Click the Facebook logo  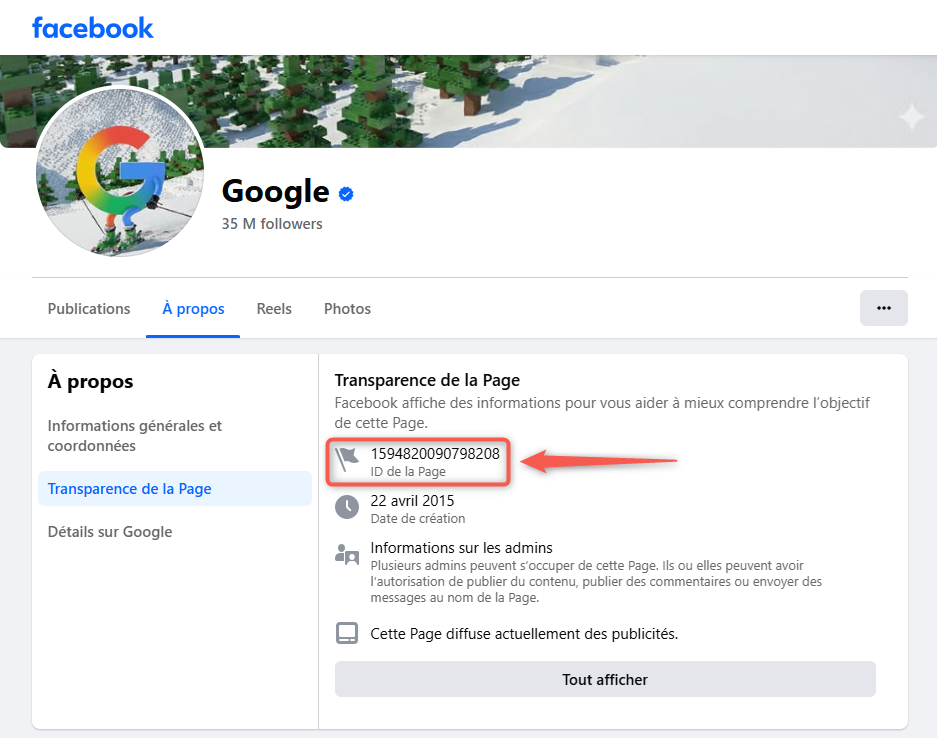[92, 27]
